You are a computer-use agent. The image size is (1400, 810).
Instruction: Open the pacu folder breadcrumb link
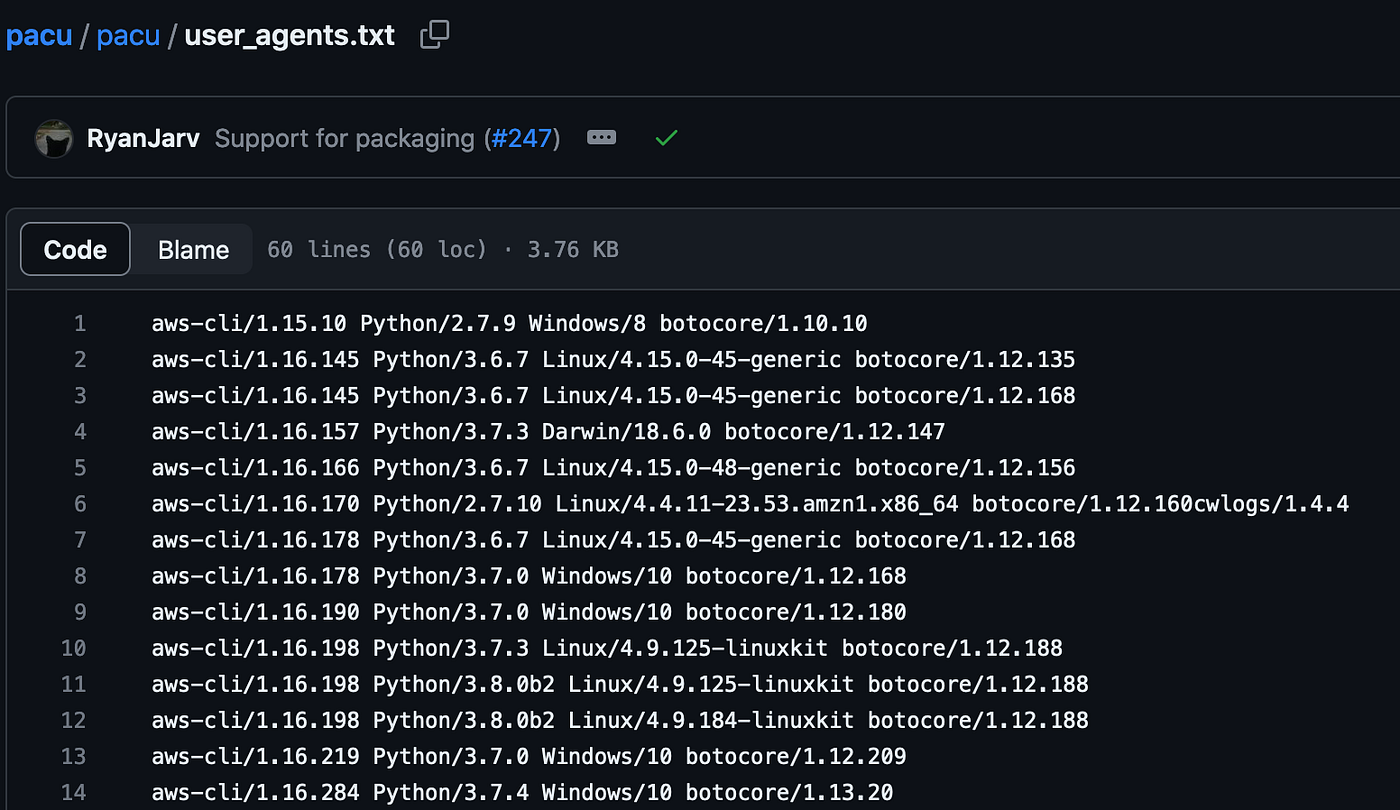[128, 36]
